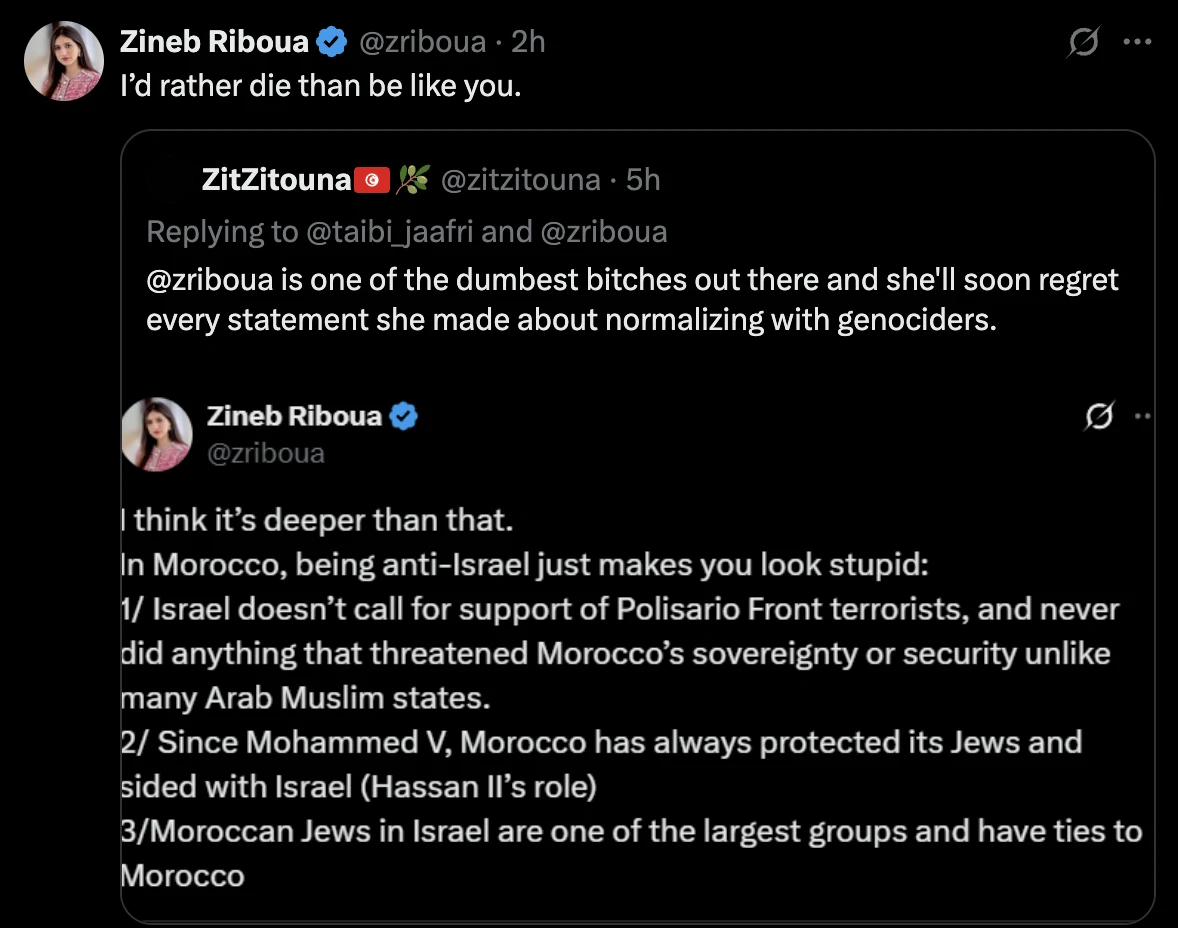Open the tweet via its 2h timestamp

pyautogui.click(x=528, y=41)
